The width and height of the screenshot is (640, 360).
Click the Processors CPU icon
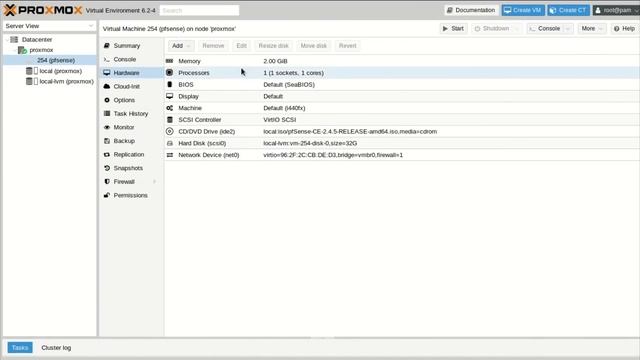pyautogui.click(x=169, y=73)
